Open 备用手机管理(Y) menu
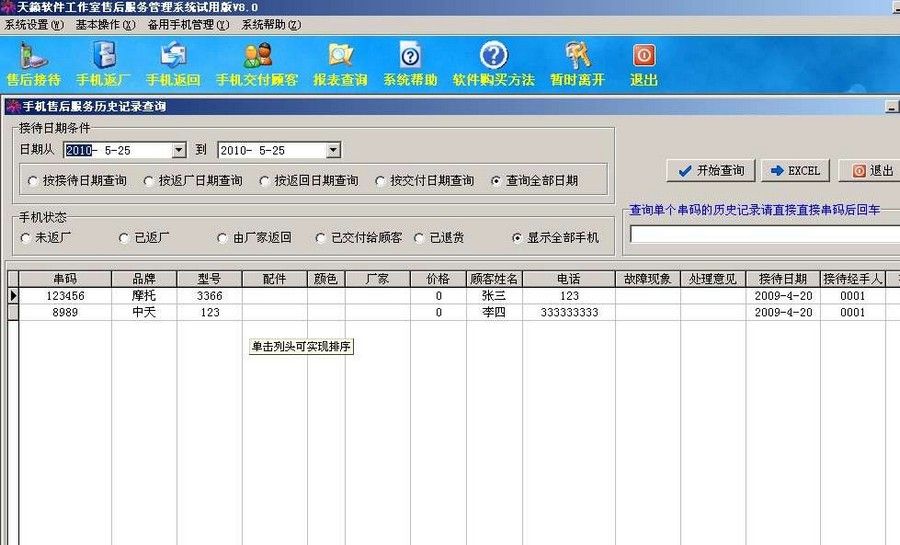 pos(188,25)
